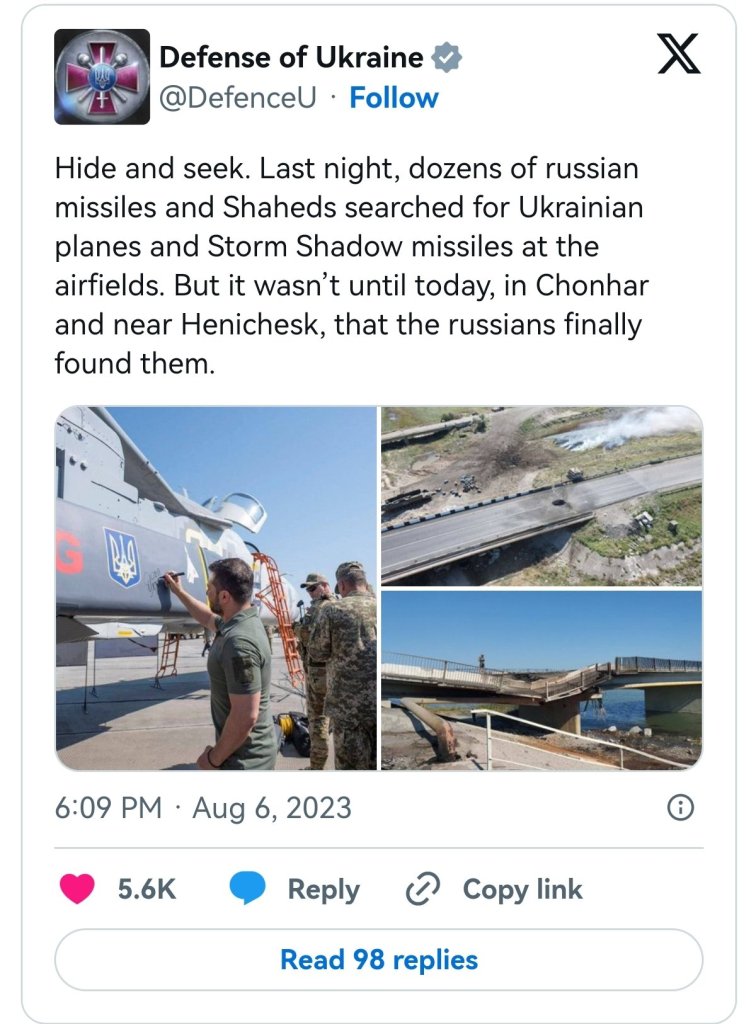Image resolution: width=756 pixels, height=1024 pixels.
Task: Open the tweet info icon
Action: 680,808
